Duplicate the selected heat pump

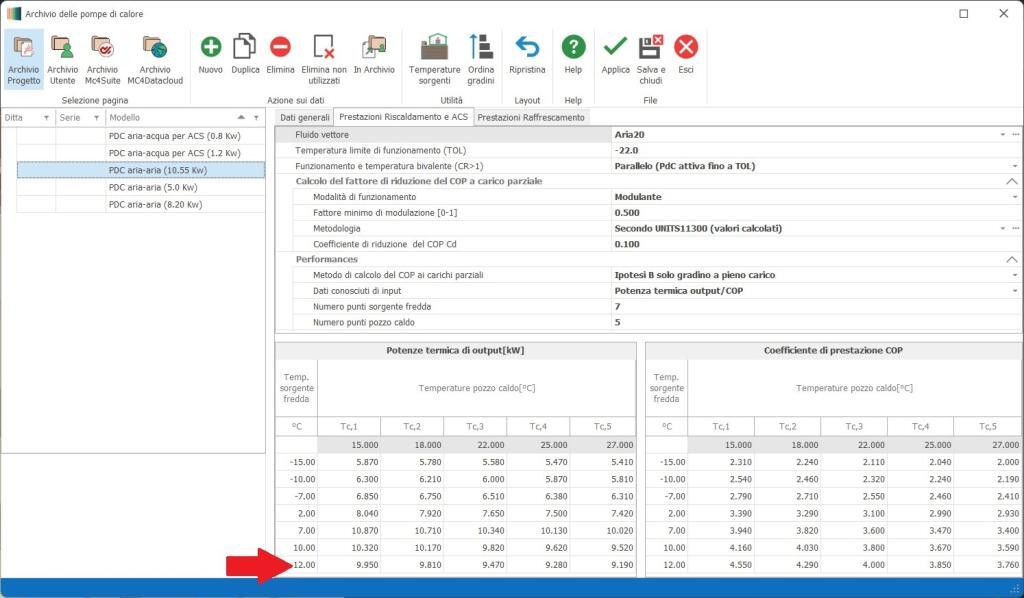245,55
